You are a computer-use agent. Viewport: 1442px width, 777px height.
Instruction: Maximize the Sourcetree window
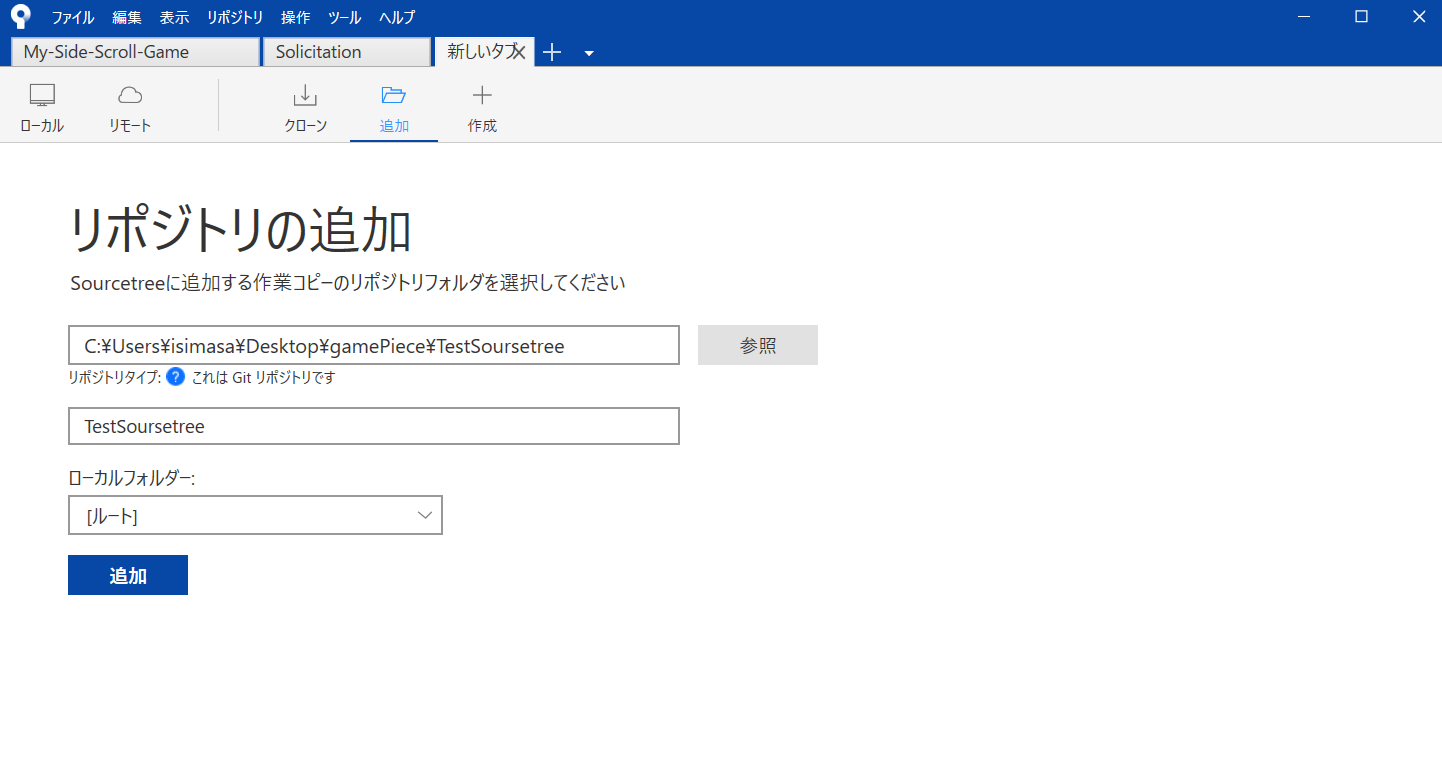pyautogui.click(x=1361, y=17)
